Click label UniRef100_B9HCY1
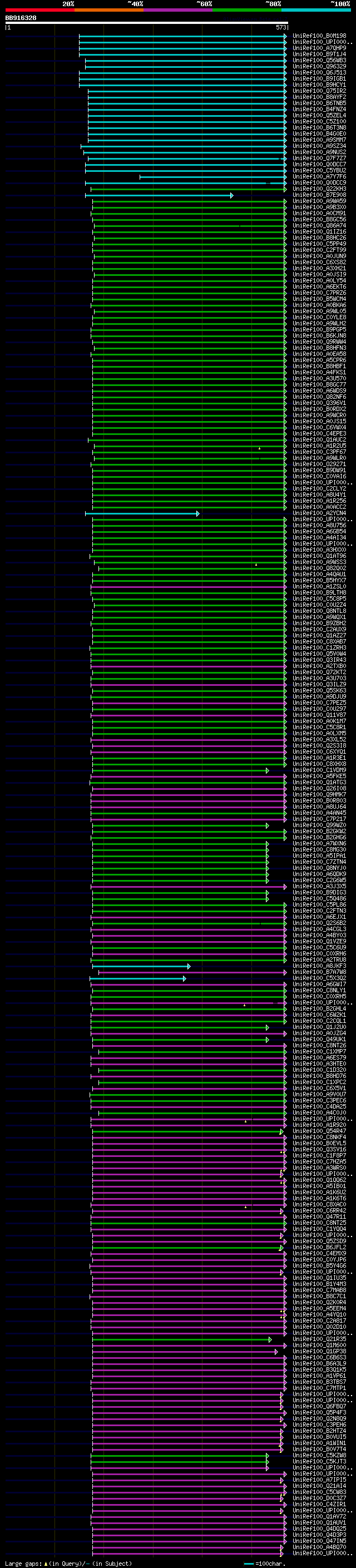The width and height of the screenshot is (356, 1568). click(319, 85)
